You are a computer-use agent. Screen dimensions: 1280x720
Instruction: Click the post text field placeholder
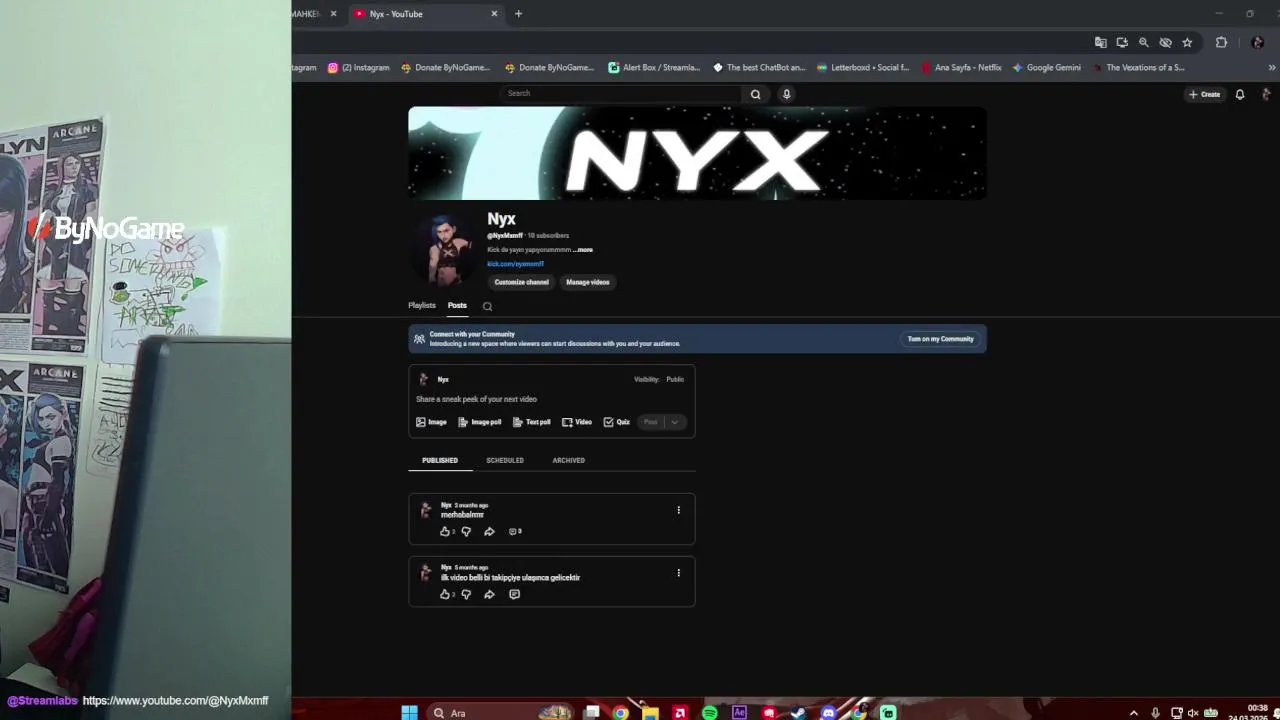click(x=476, y=399)
